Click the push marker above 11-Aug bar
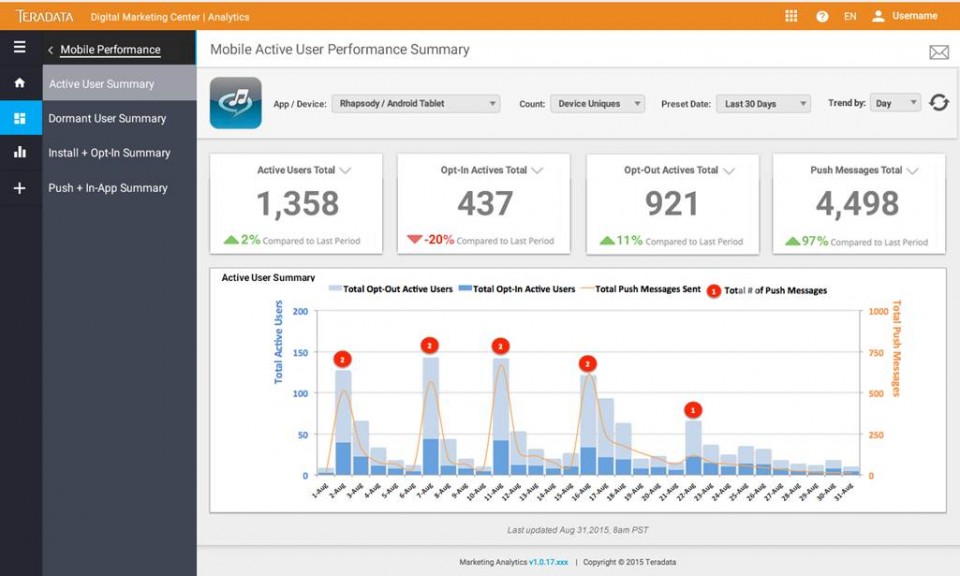Image resolution: width=960 pixels, height=576 pixels. click(501, 346)
